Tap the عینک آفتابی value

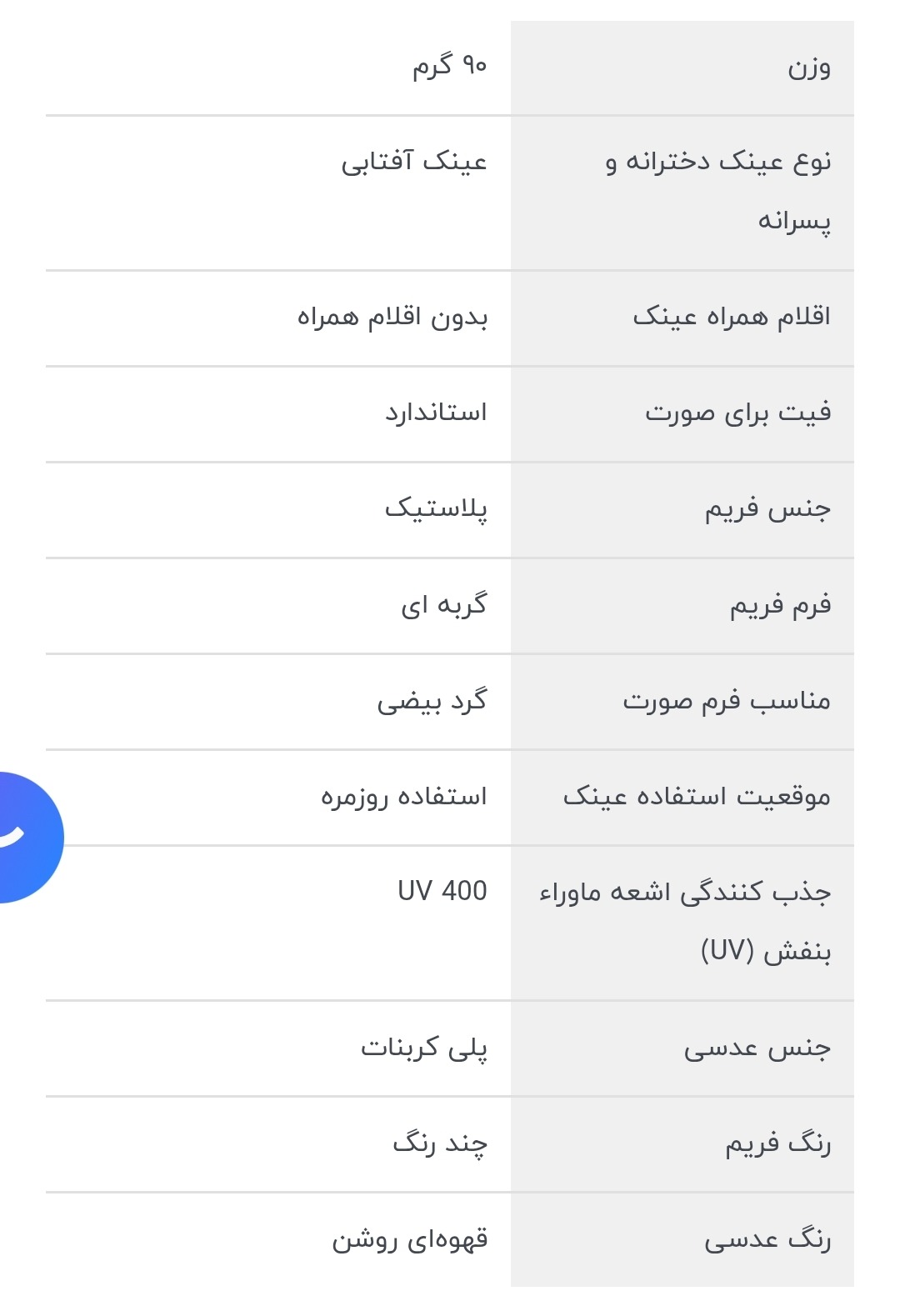(414, 161)
